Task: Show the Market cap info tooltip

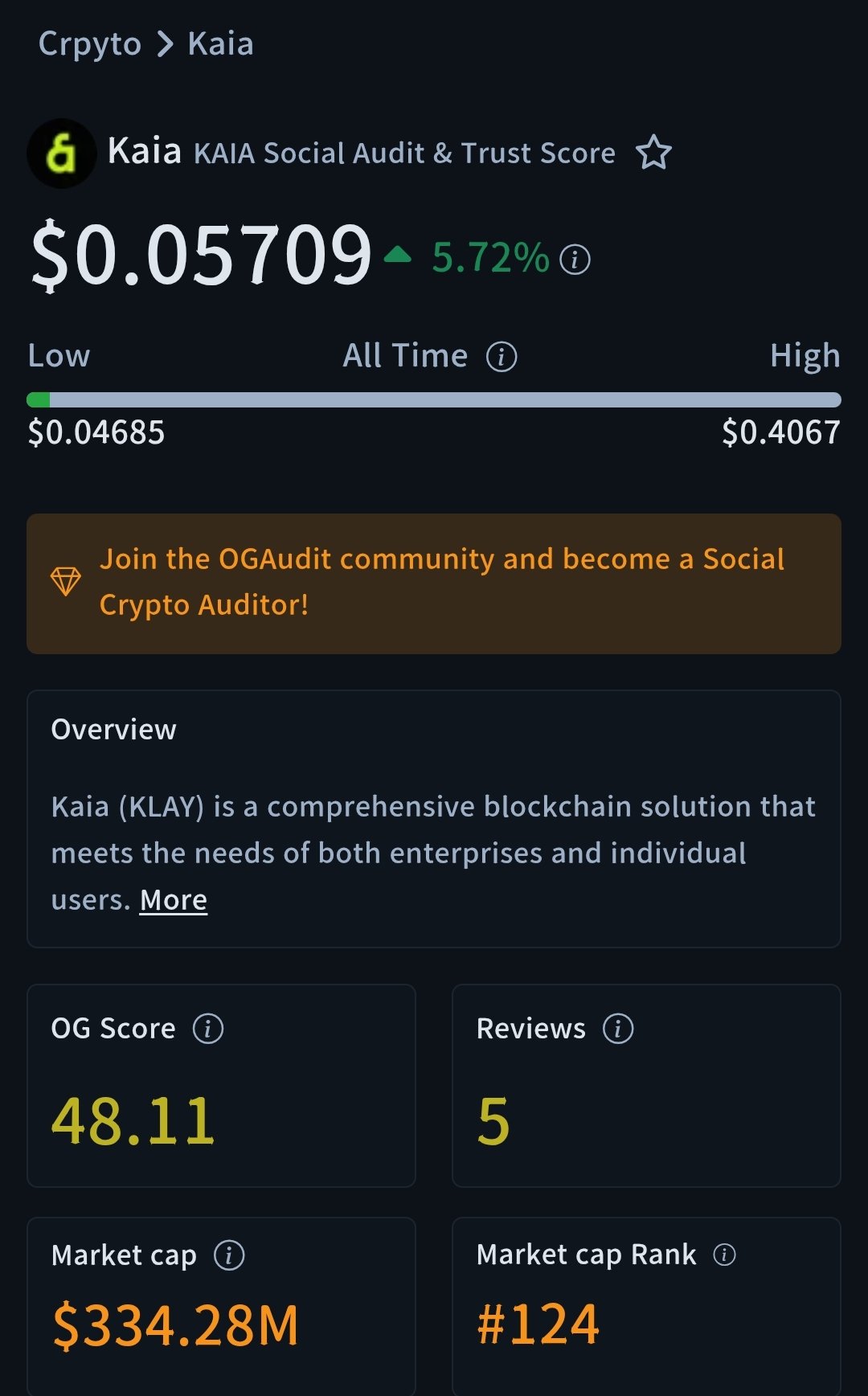Action: pyautogui.click(x=229, y=1255)
